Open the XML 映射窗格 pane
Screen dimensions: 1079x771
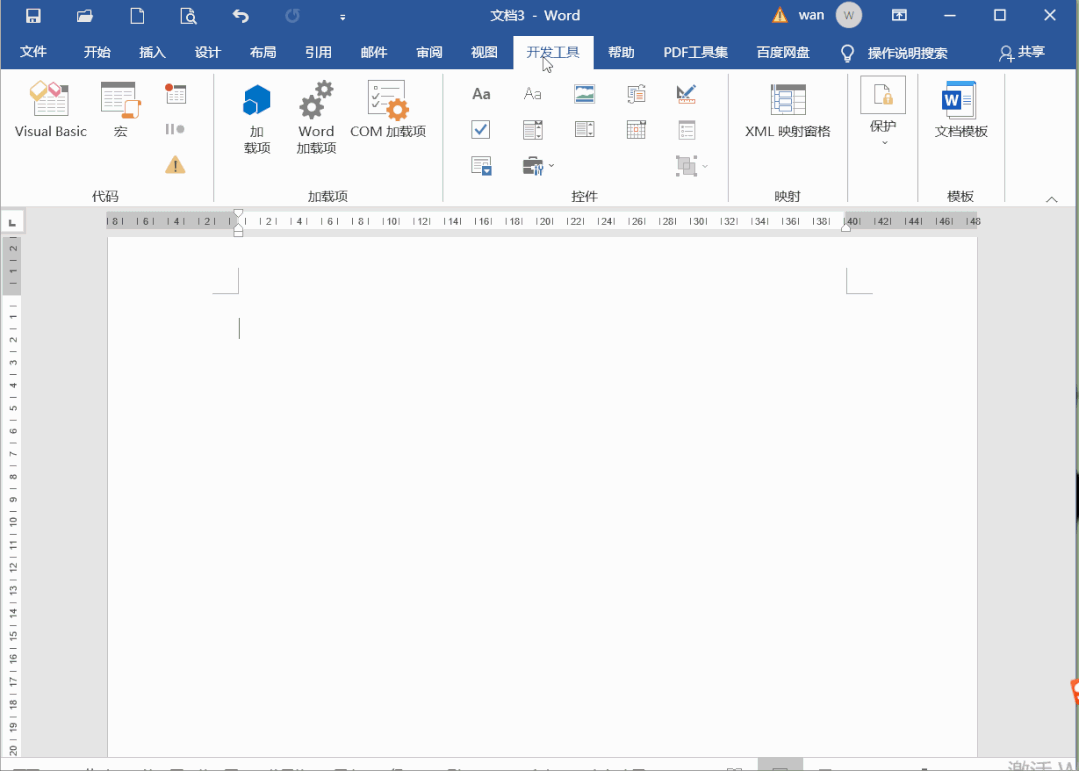coord(788,110)
